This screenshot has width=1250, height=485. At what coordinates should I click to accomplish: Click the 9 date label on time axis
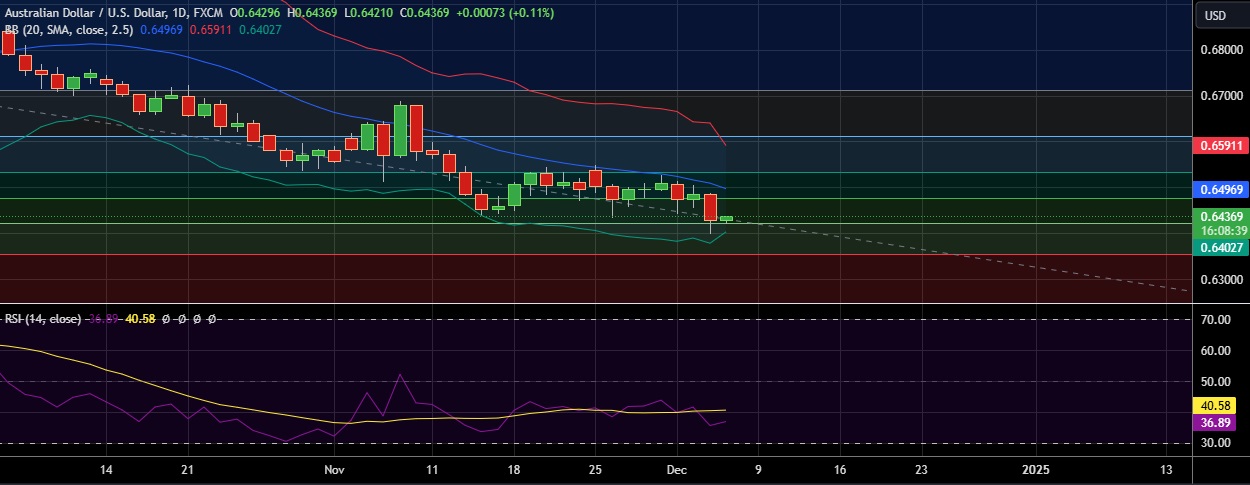pos(758,469)
